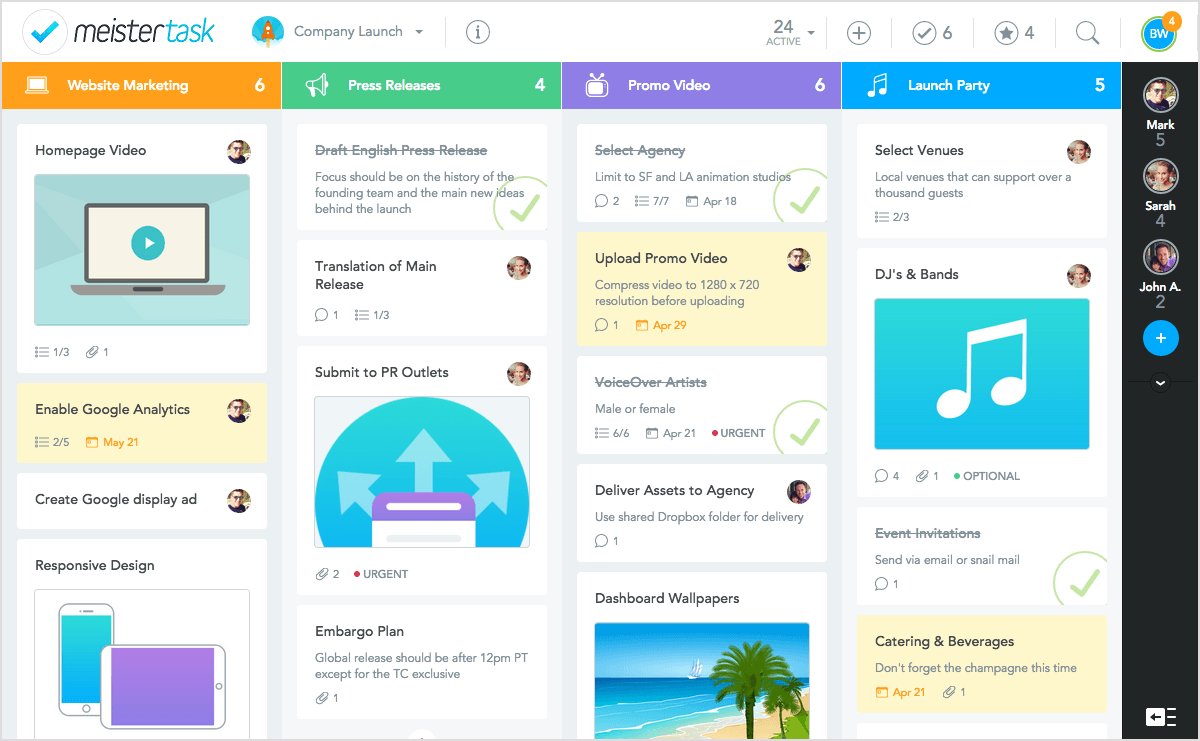The image size is (1200, 741).
Task: Play the Homepage Video thumbnail
Action: pyautogui.click(x=148, y=242)
